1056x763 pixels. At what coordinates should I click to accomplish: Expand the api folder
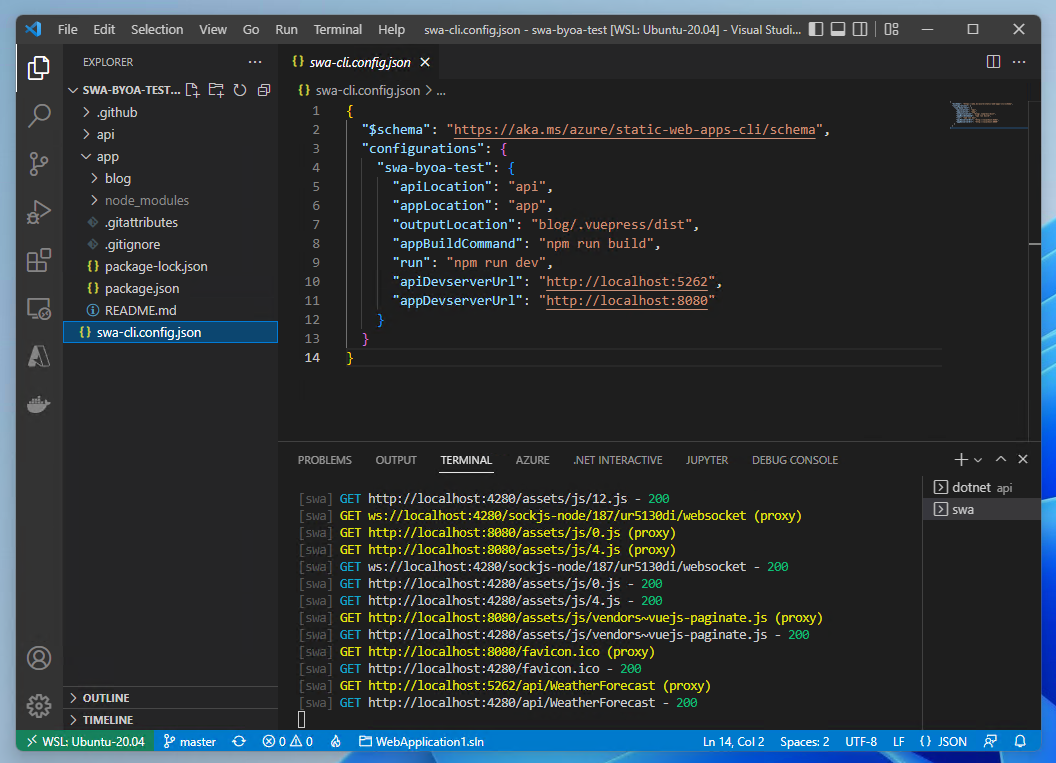(170, 135)
